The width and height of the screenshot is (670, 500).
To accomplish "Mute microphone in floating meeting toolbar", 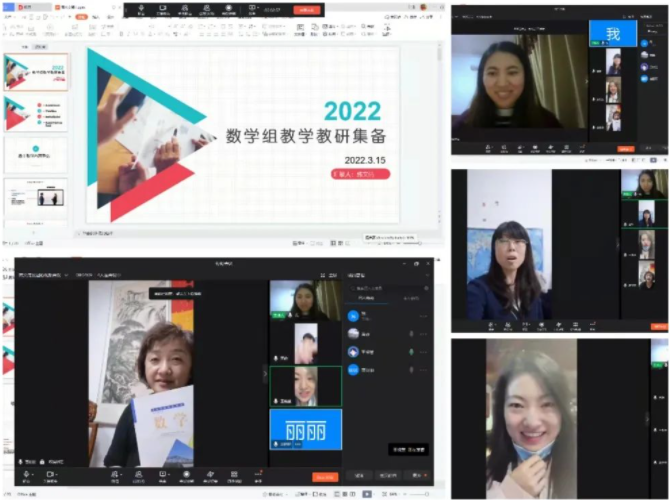I will [x=141, y=8].
